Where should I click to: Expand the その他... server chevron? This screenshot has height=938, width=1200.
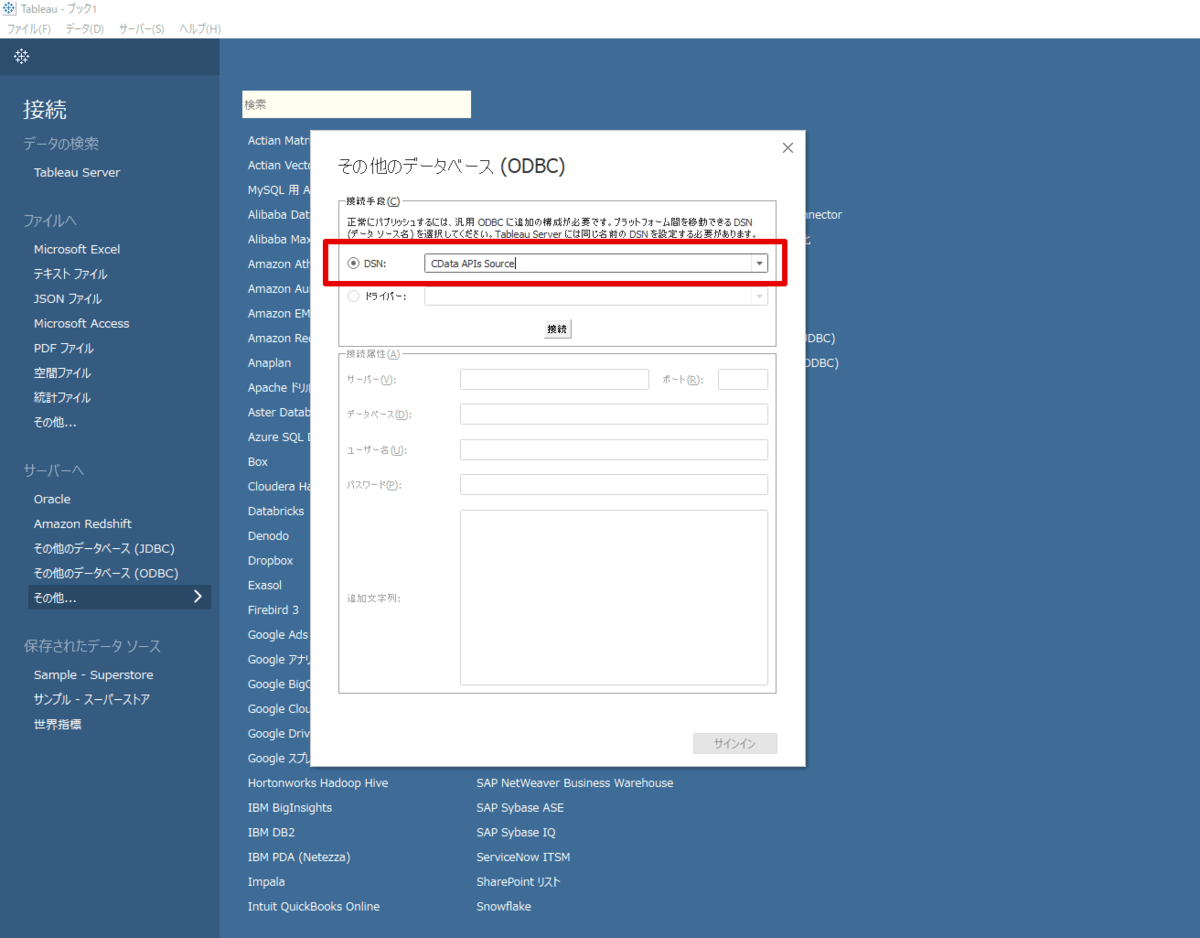point(197,597)
